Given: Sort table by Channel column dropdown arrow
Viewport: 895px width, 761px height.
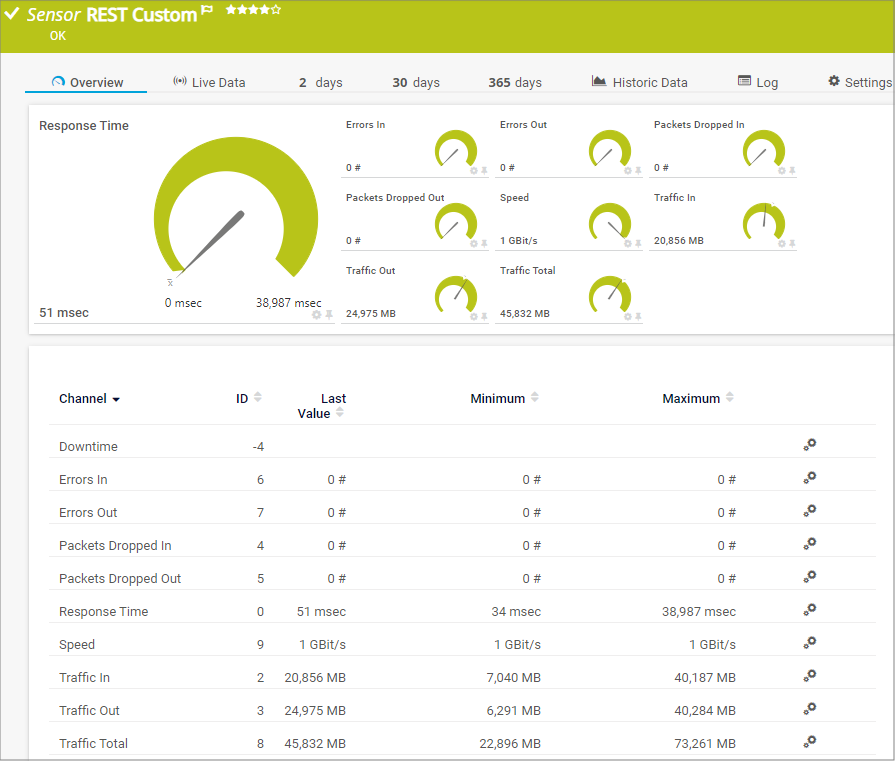Looking at the screenshot, I should click(116, 400).
